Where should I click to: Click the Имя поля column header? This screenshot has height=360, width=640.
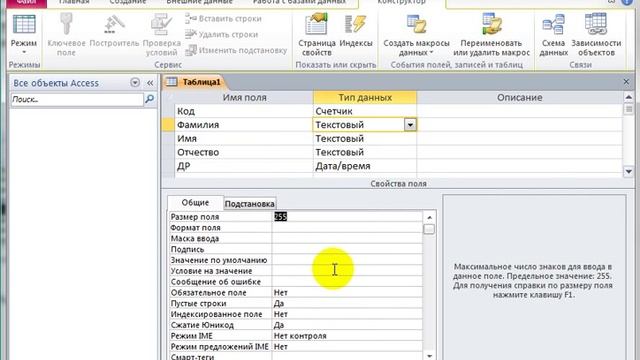tap(244, 98)
